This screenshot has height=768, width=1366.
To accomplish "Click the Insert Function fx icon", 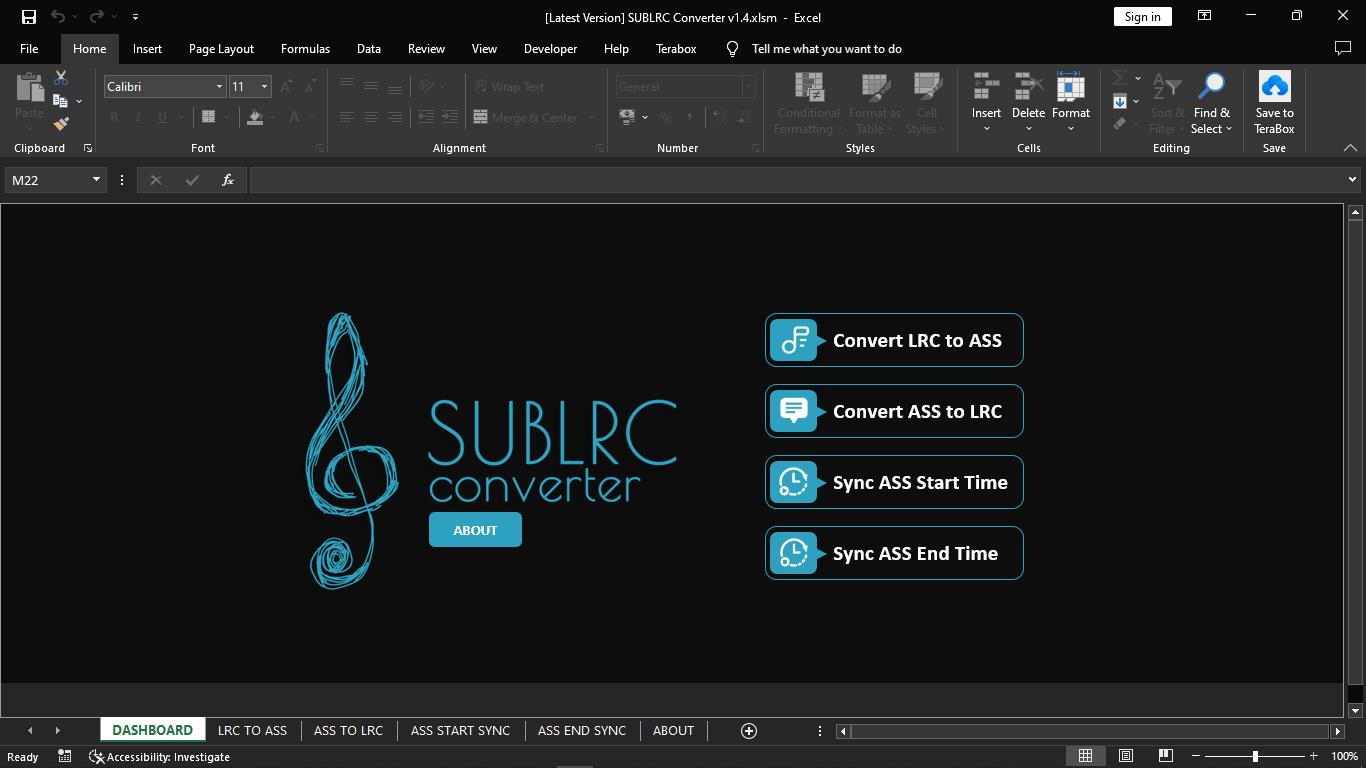I will 228,180.
